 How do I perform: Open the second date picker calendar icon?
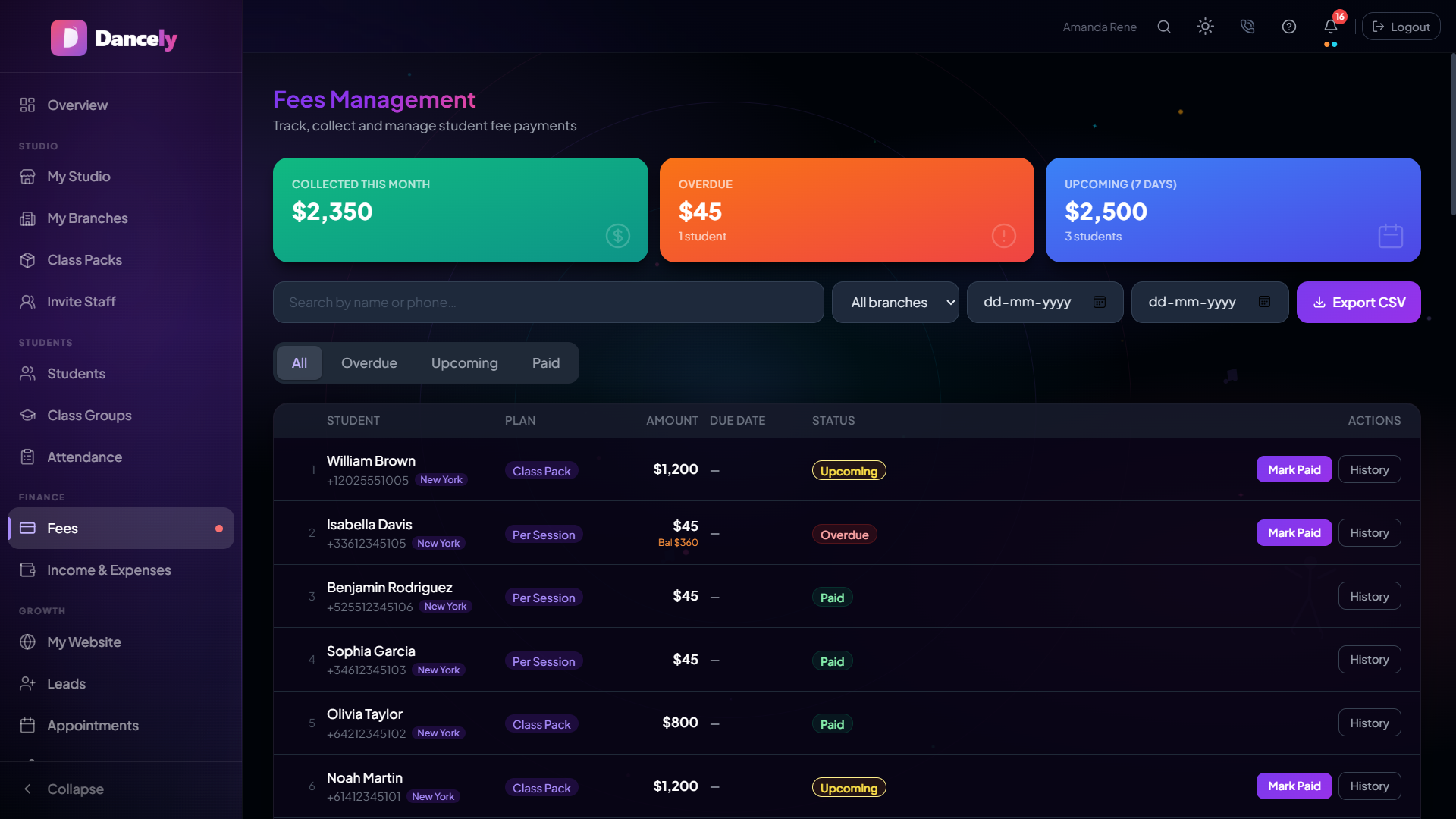(1264, 302)
